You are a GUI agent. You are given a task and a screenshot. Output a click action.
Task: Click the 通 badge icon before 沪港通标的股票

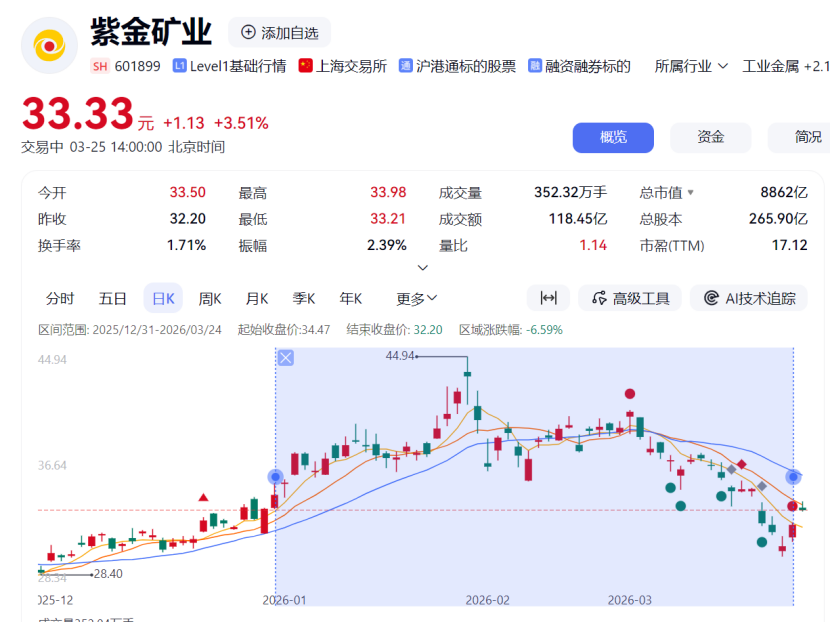405,66
